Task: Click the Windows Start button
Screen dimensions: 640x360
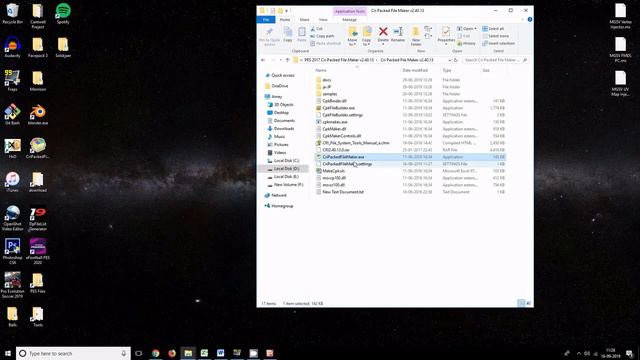Action: tap(8, 353)
